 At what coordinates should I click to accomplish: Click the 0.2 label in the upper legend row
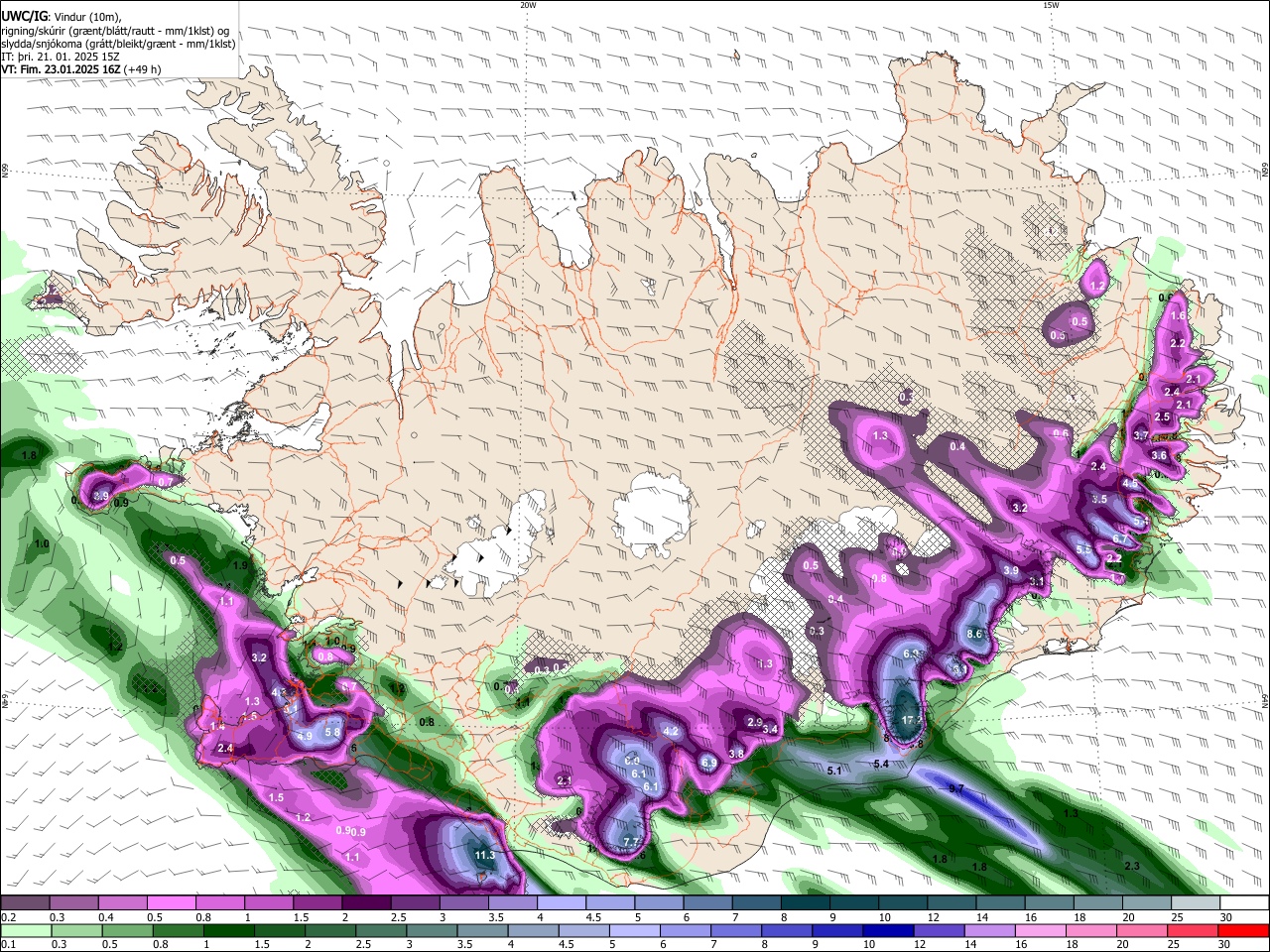pos(9,918)
